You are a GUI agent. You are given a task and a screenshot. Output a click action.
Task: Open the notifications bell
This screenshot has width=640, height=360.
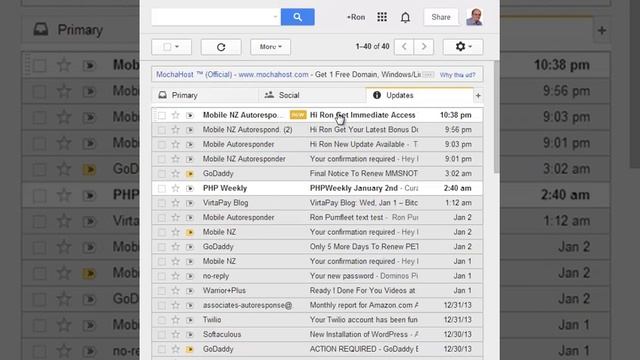[405, 17]
